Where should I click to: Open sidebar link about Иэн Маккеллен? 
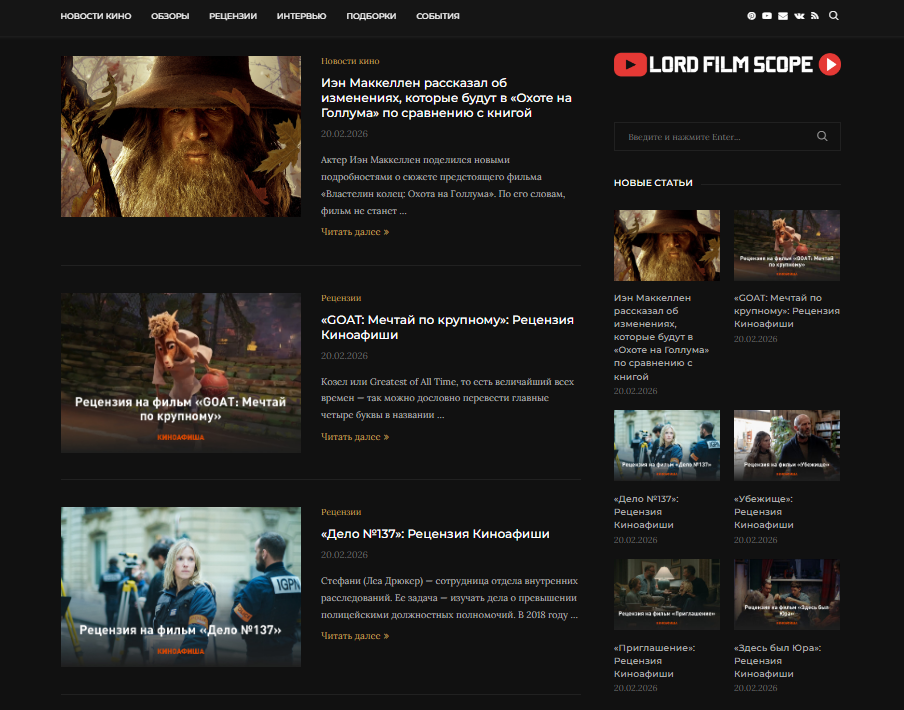[662, 337]
